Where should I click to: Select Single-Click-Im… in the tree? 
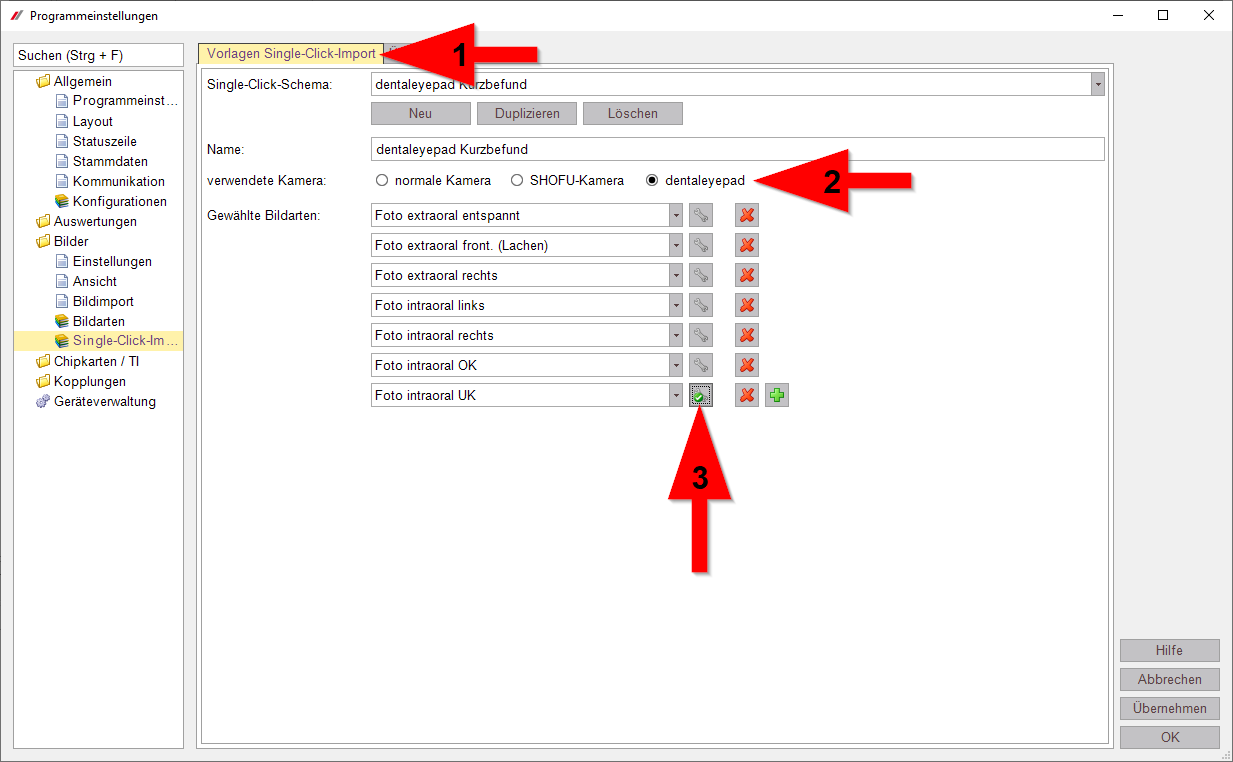[125, 341]
